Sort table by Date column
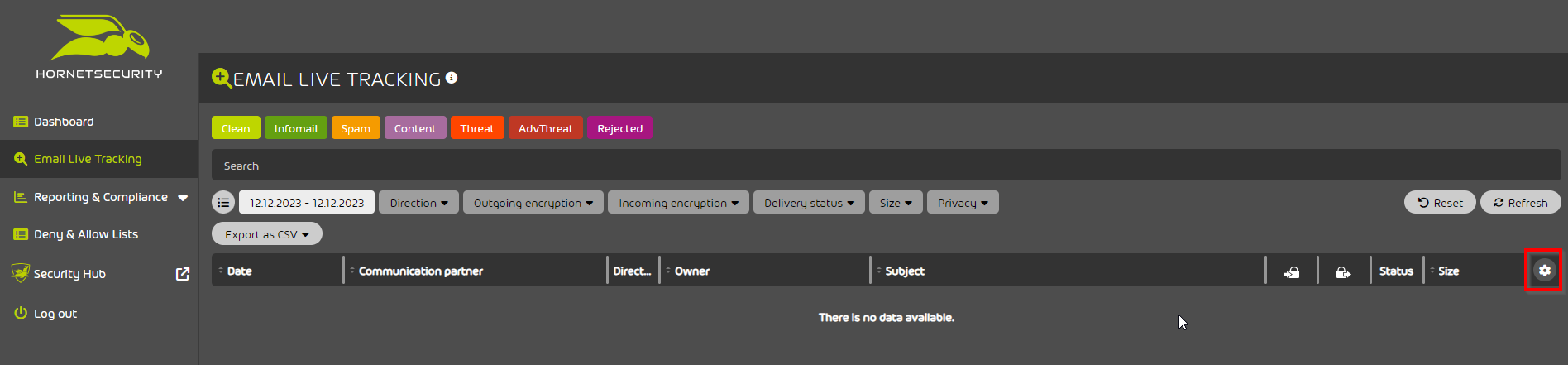This screenshot has width=1568, height=365. pos(239,271)
